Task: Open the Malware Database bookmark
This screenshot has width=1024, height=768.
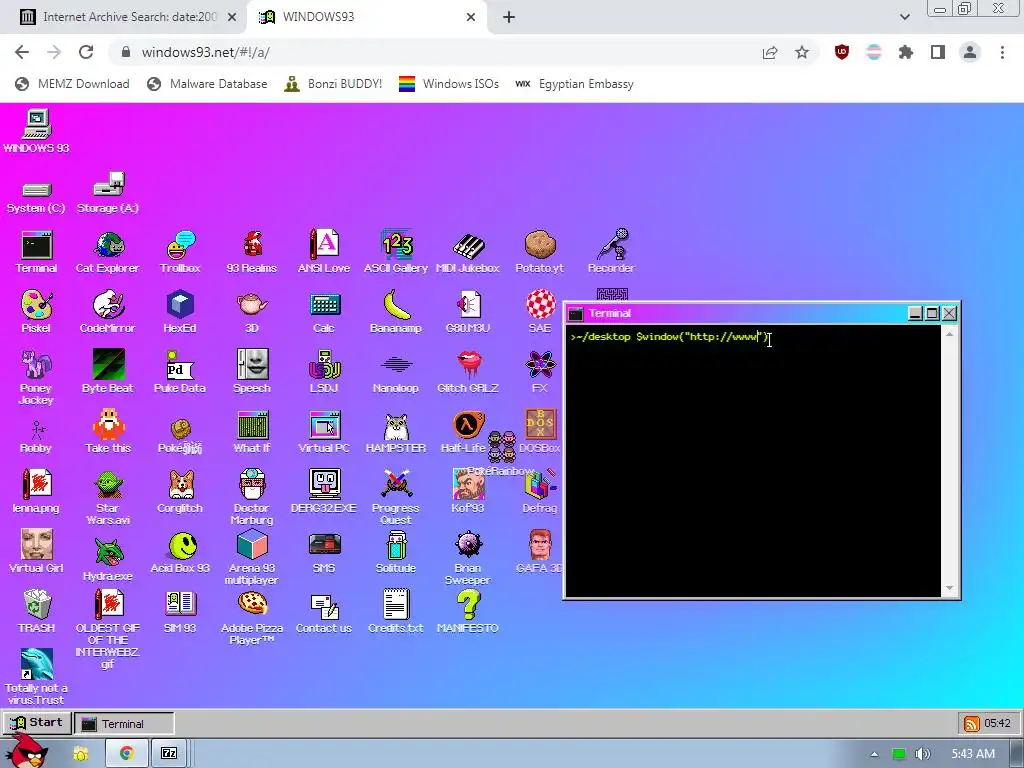Action: pos(207,84)
